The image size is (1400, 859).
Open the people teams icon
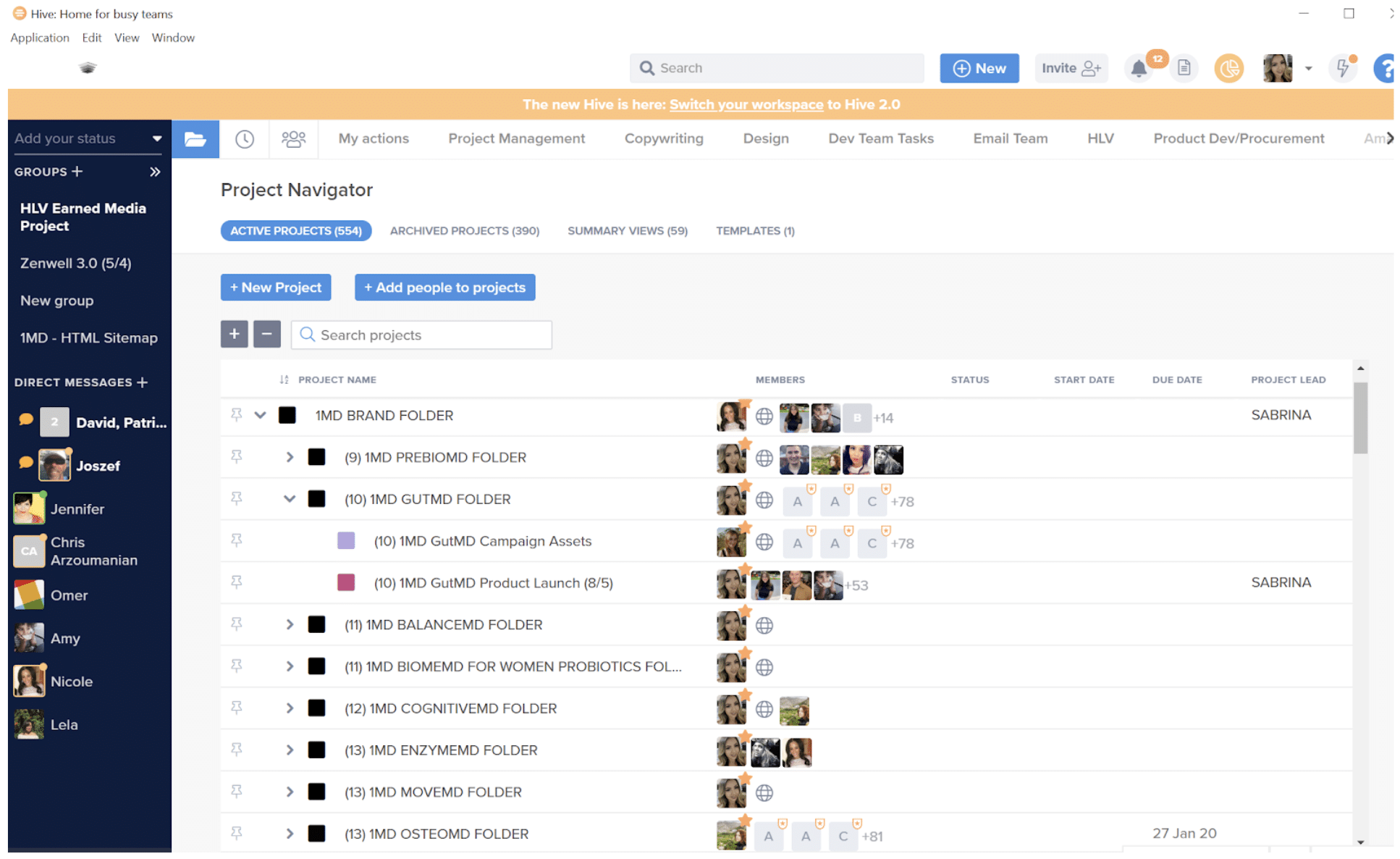pos(293,138)
